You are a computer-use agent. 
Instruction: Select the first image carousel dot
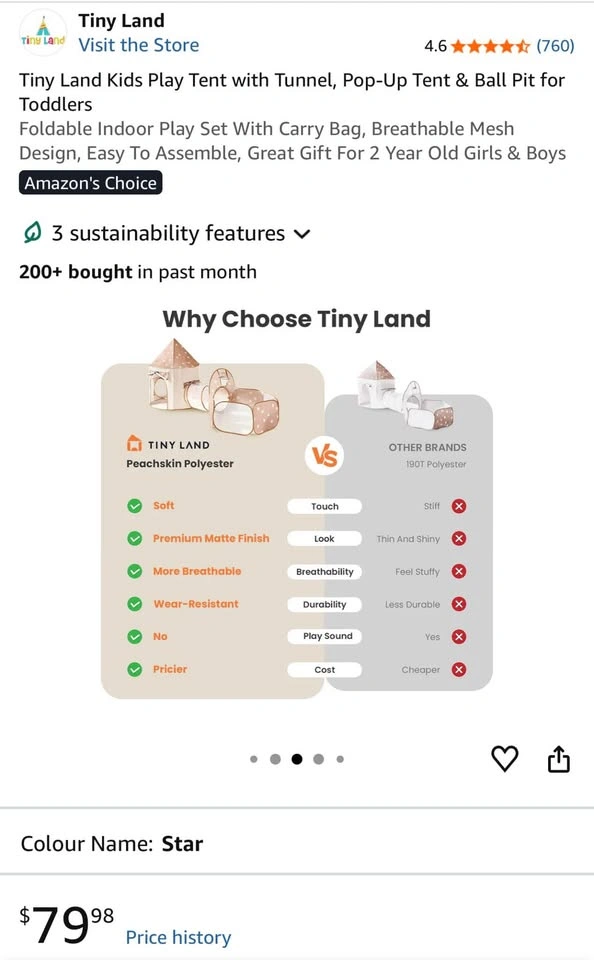coord(254,759)
